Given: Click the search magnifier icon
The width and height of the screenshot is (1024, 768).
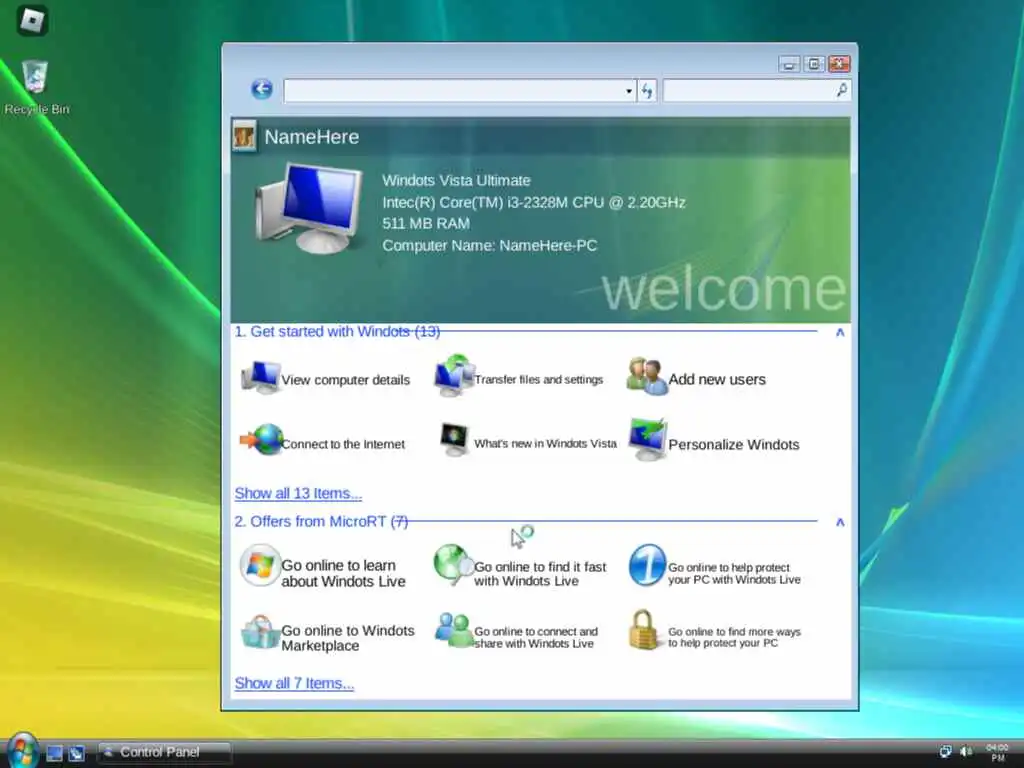Looking at the screenshot, I should coord(842,90).
